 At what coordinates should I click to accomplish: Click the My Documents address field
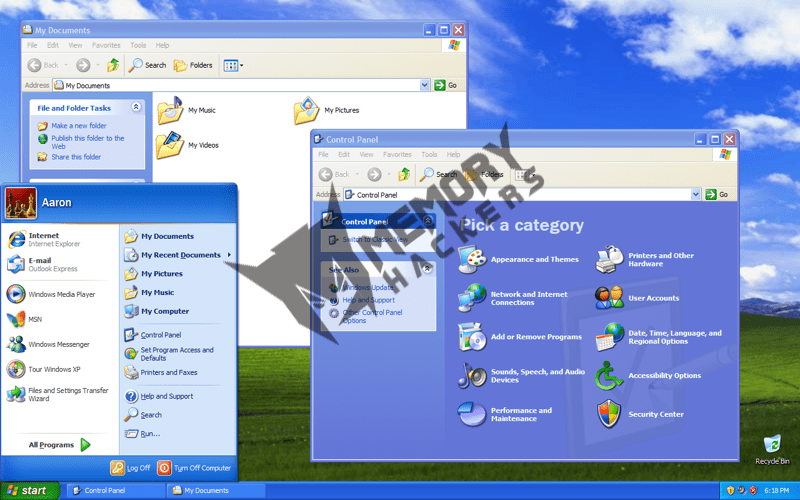click(241, 85)
